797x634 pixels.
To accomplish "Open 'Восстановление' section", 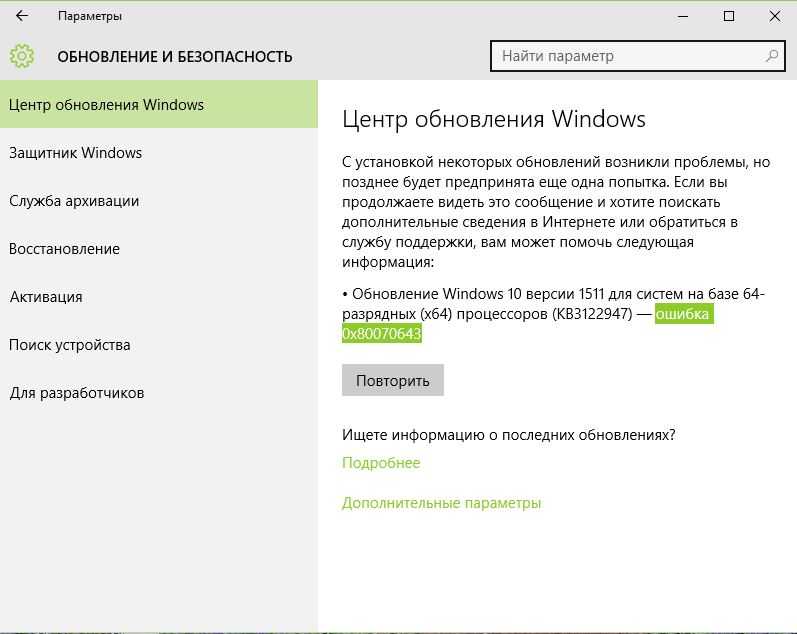I will 159,249.
